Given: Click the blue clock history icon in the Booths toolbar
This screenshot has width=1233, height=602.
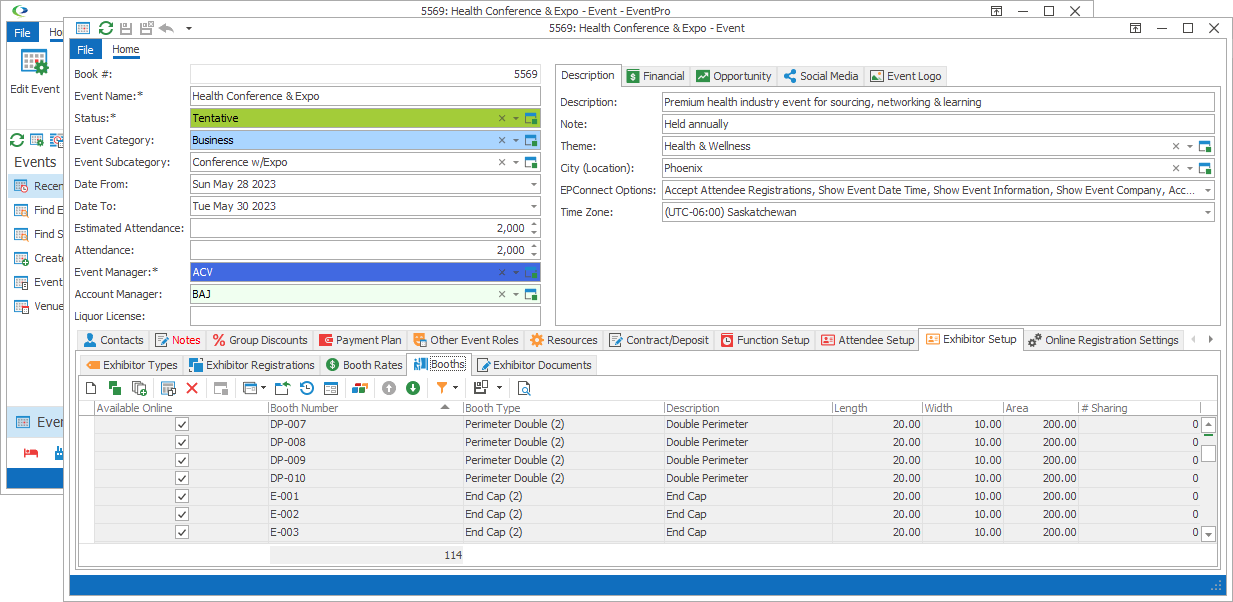Looking at the screenshot, I should (x=307, y=388).
